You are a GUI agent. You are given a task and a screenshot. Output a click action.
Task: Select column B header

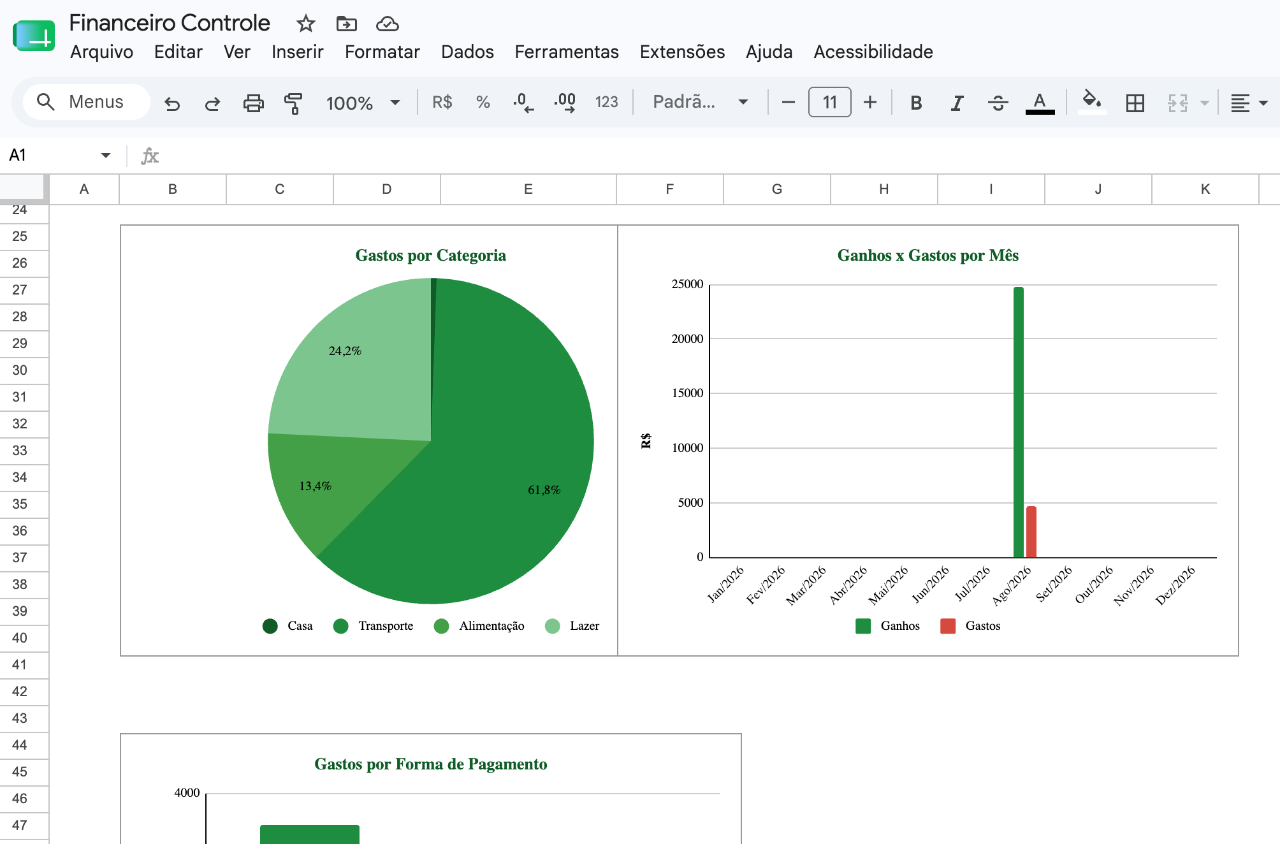point(173,189)
